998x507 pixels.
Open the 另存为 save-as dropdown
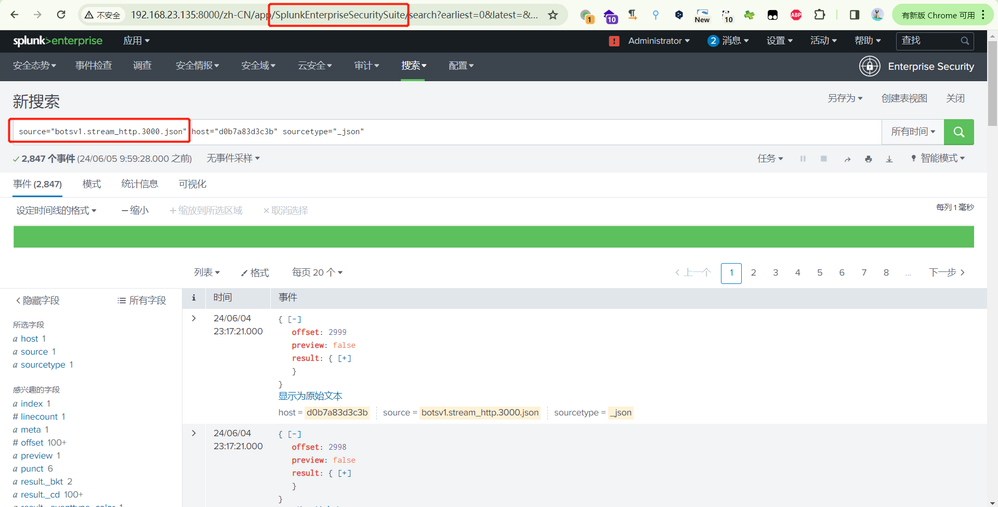point(845,99)
